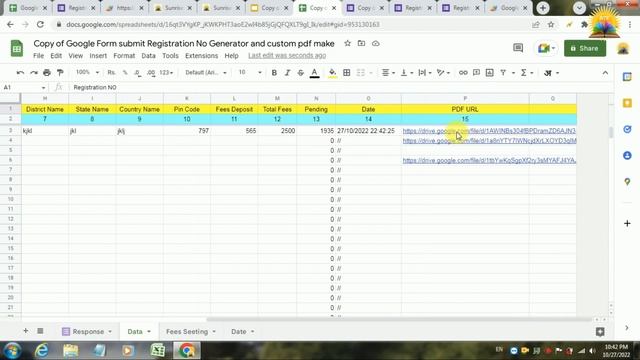Open text rotation dropdown

[x=443, y=73]
